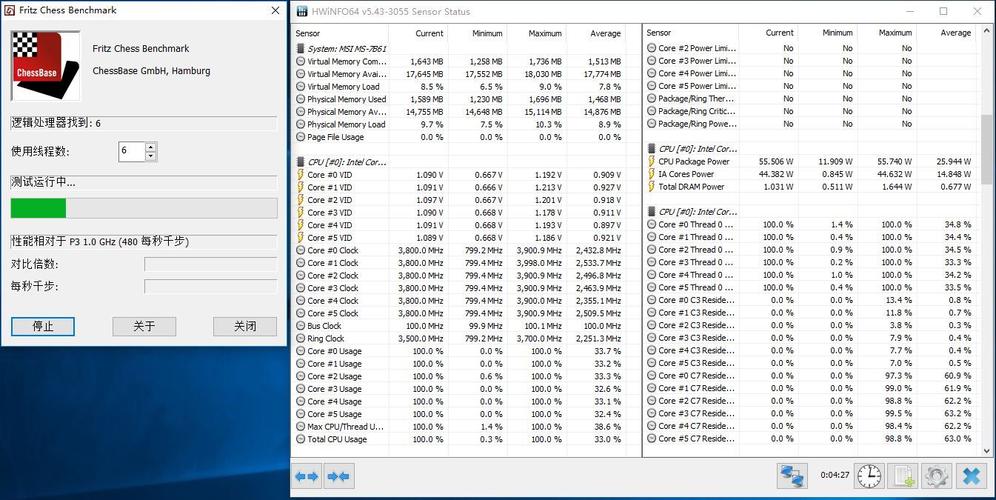Stop the benchmark with the 停止 button
The width and height of the screenshot is (996, 500).
(43, 327)
